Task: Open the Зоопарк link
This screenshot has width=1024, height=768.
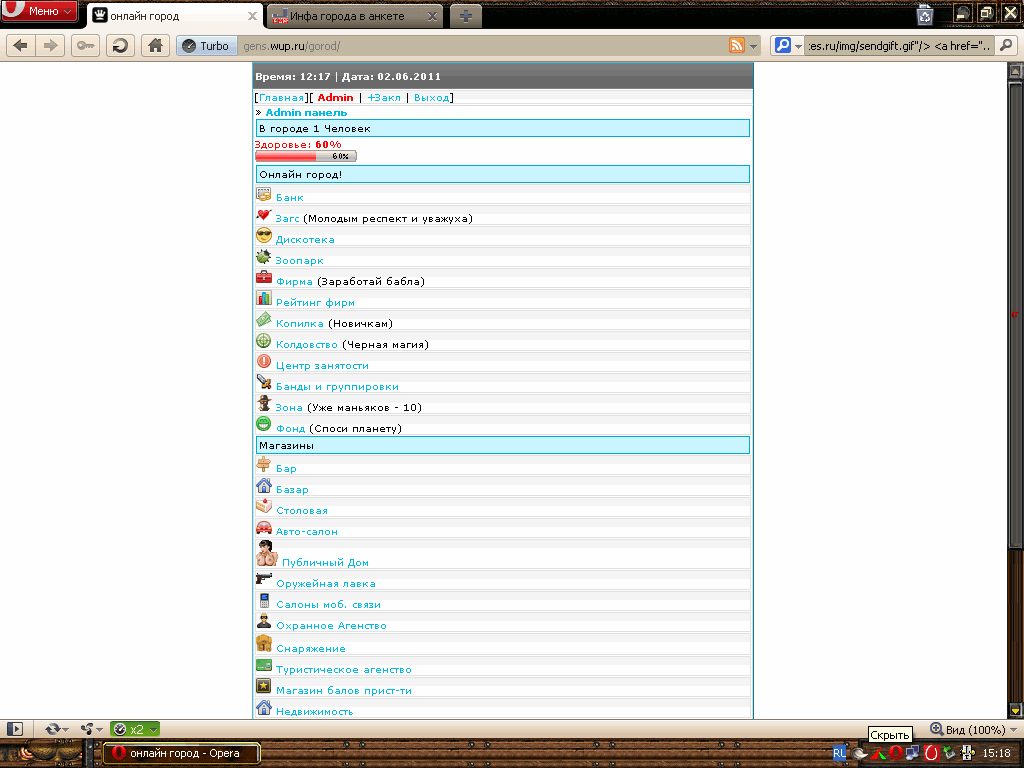Action: pos(299,260)
